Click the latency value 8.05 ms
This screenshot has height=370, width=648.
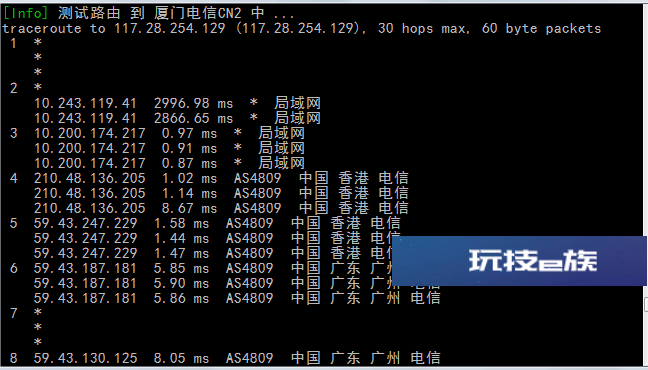point(181,358)
